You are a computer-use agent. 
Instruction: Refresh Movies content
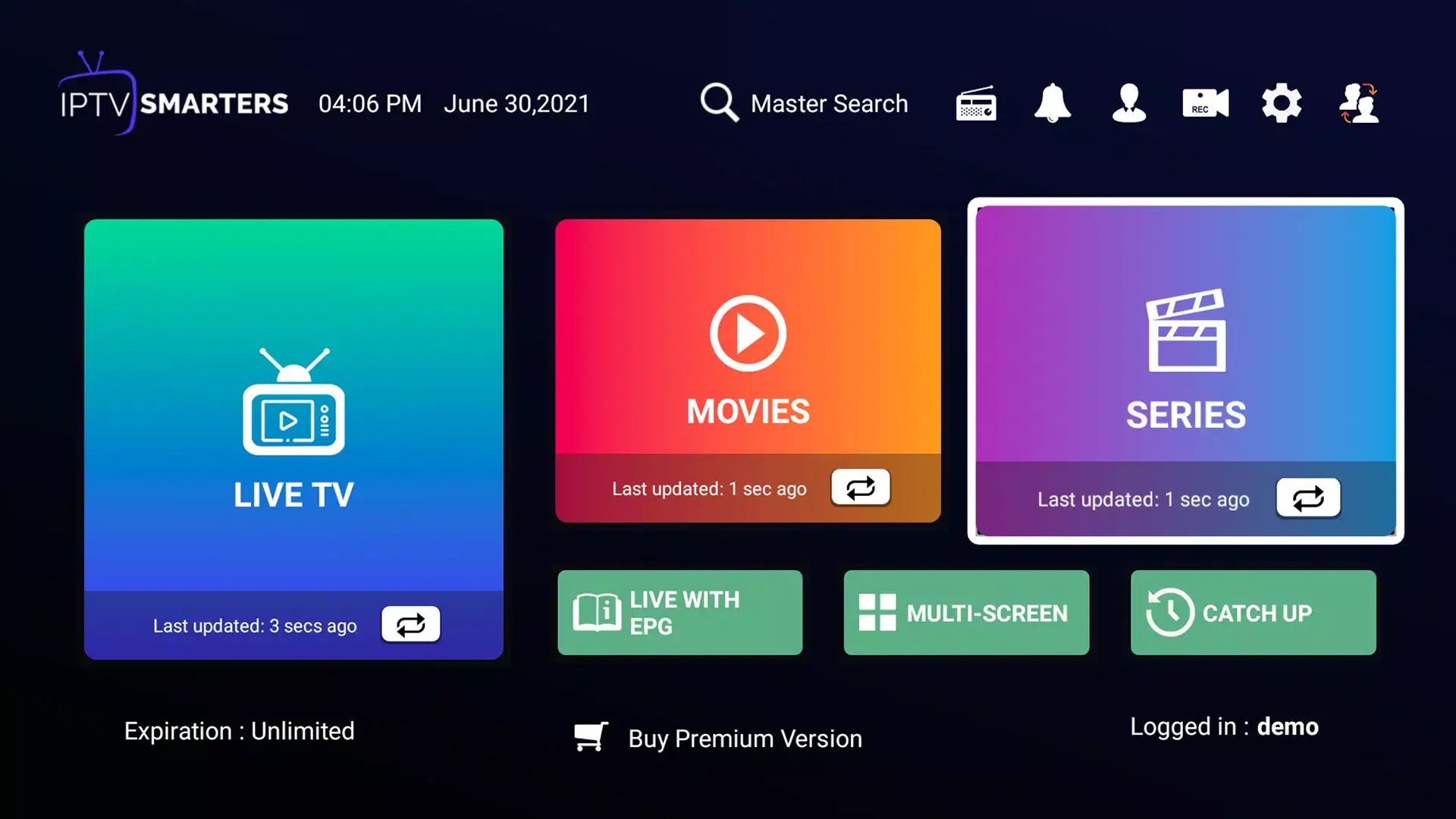point(859,488)
